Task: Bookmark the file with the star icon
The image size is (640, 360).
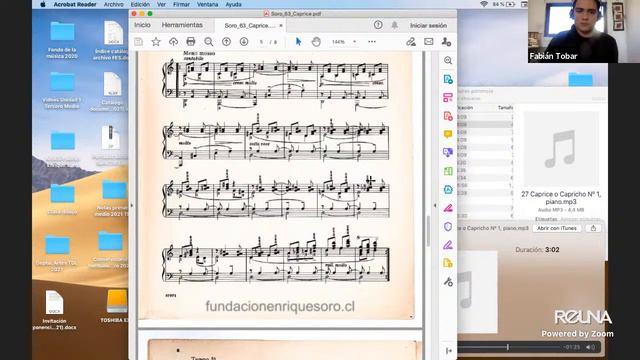Action: pyautogui.click(x=156, y=42)
